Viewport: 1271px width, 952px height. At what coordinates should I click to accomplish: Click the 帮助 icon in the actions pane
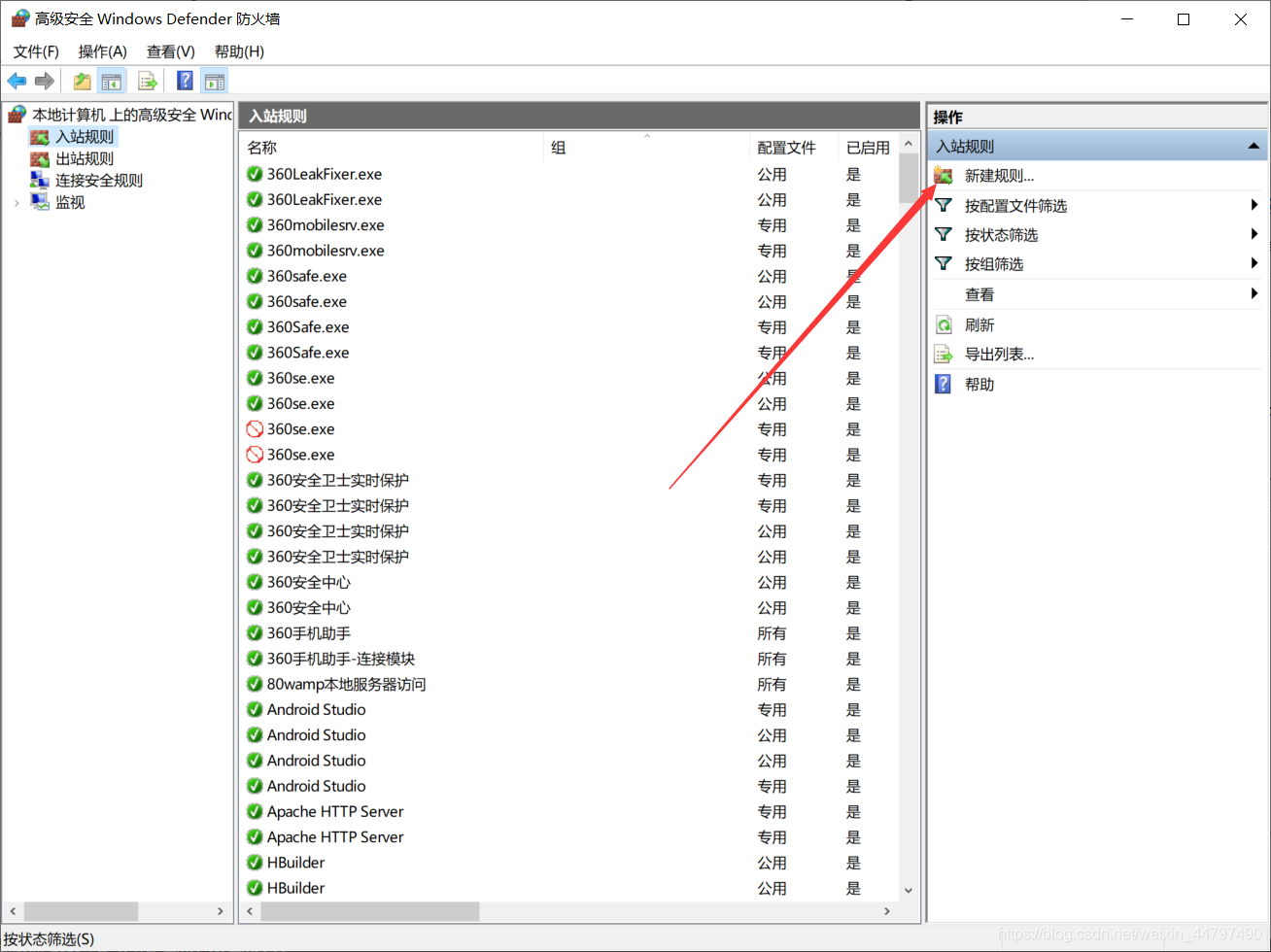944,384
